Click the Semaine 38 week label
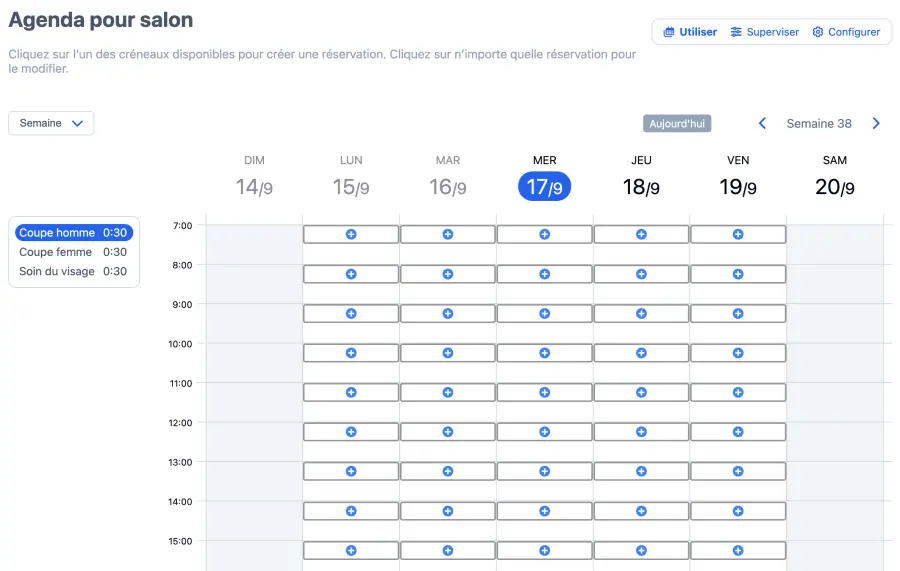 point(819,124)
